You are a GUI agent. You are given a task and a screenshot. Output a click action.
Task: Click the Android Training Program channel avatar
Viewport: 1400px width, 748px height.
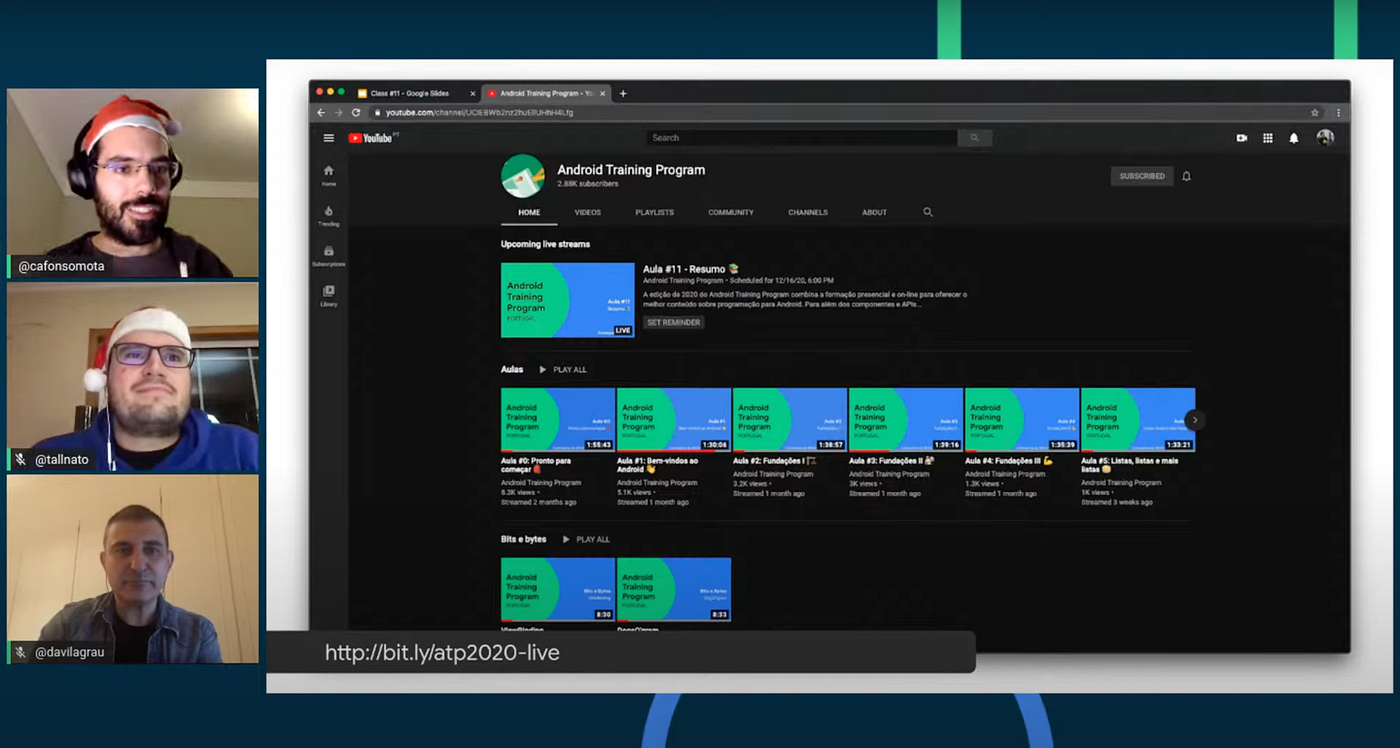click(x=523, y=176)
